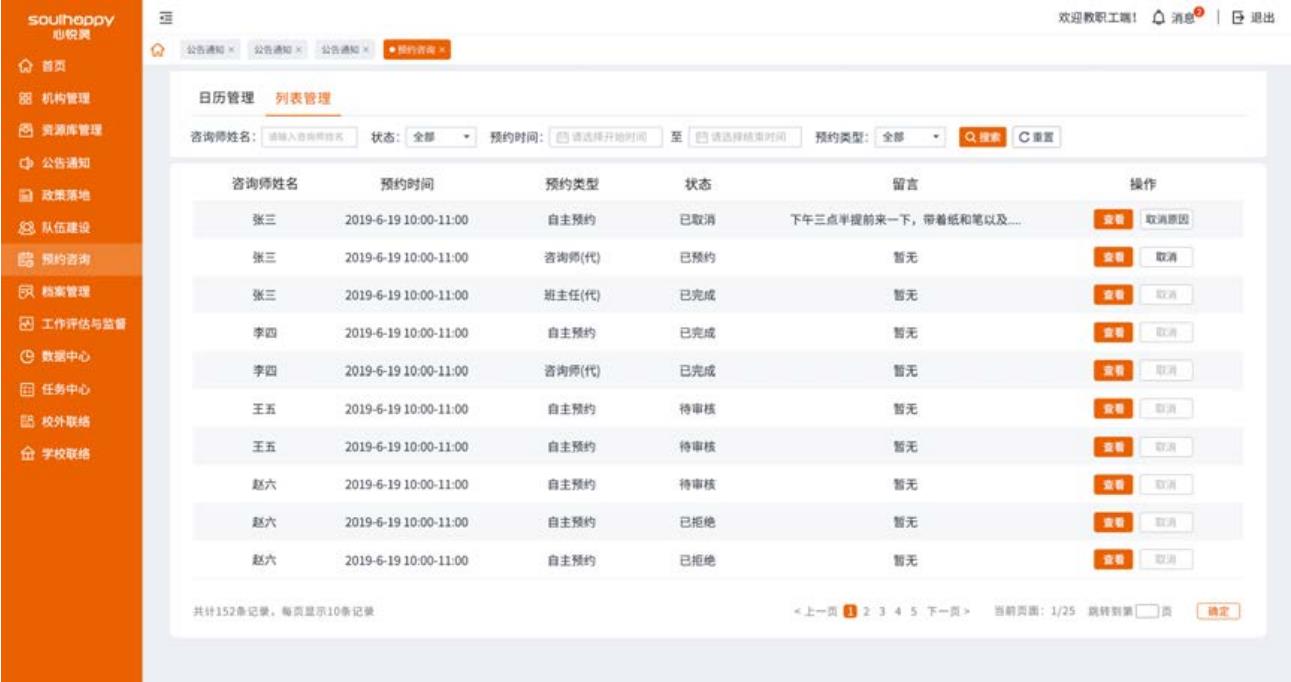Click the 退出 logout icon
The height and width of the screenshot is (682, 1291).
[x=1238, y=18]
